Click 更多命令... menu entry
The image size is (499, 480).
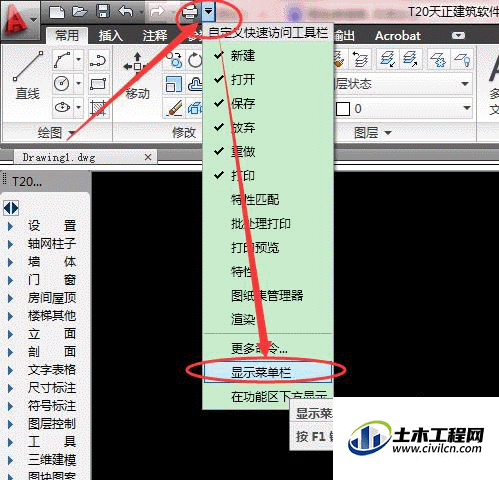[x=268, y=348]
